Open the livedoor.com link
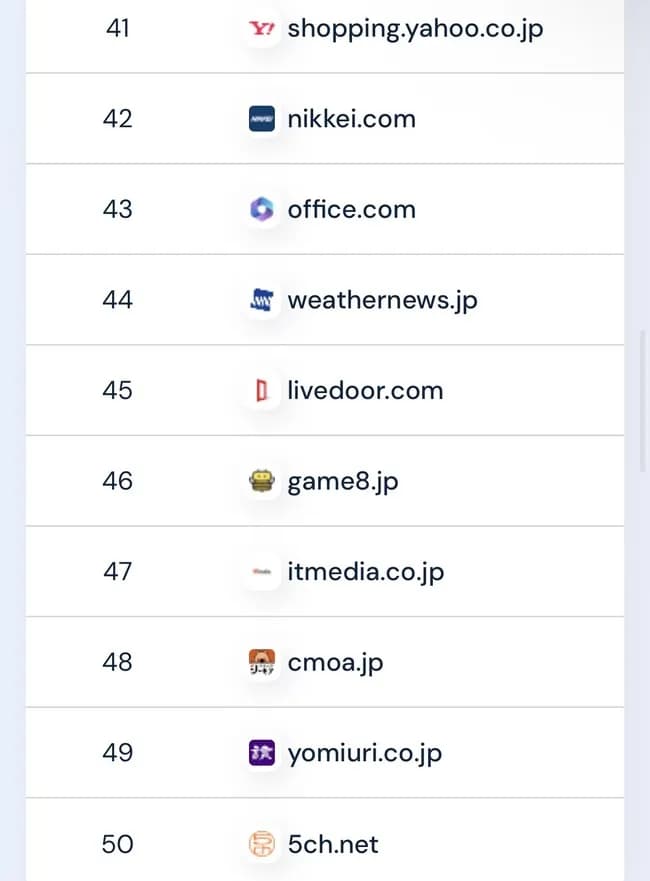The height and width of the screenshot is (881, 650). (365, 390)
